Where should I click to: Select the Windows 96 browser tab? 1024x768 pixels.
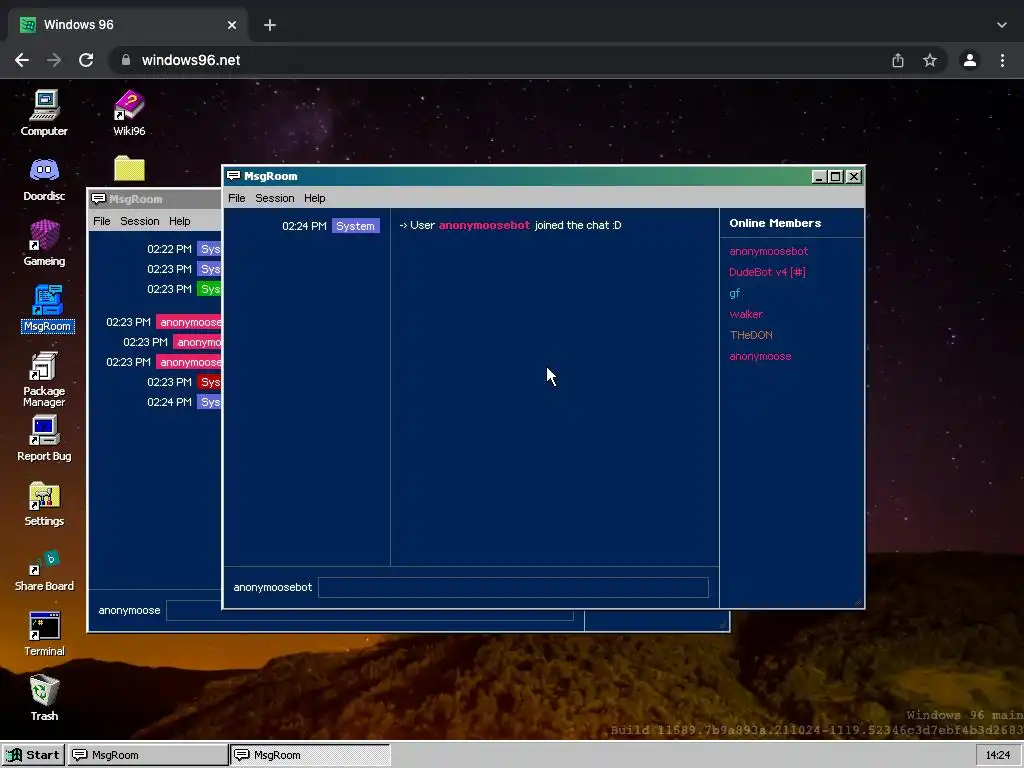128,25
